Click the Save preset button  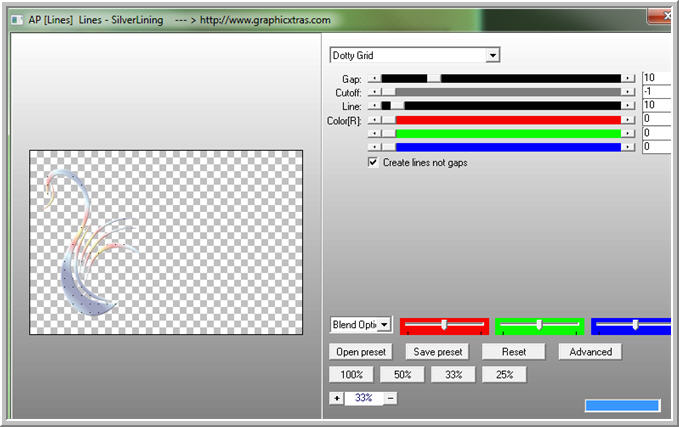point(437,352)
